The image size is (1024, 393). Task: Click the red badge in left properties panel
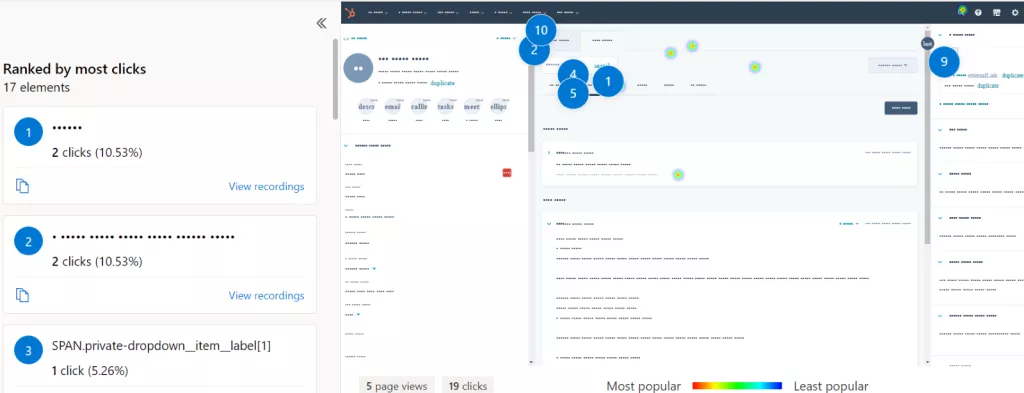click(x=507, y=172)
